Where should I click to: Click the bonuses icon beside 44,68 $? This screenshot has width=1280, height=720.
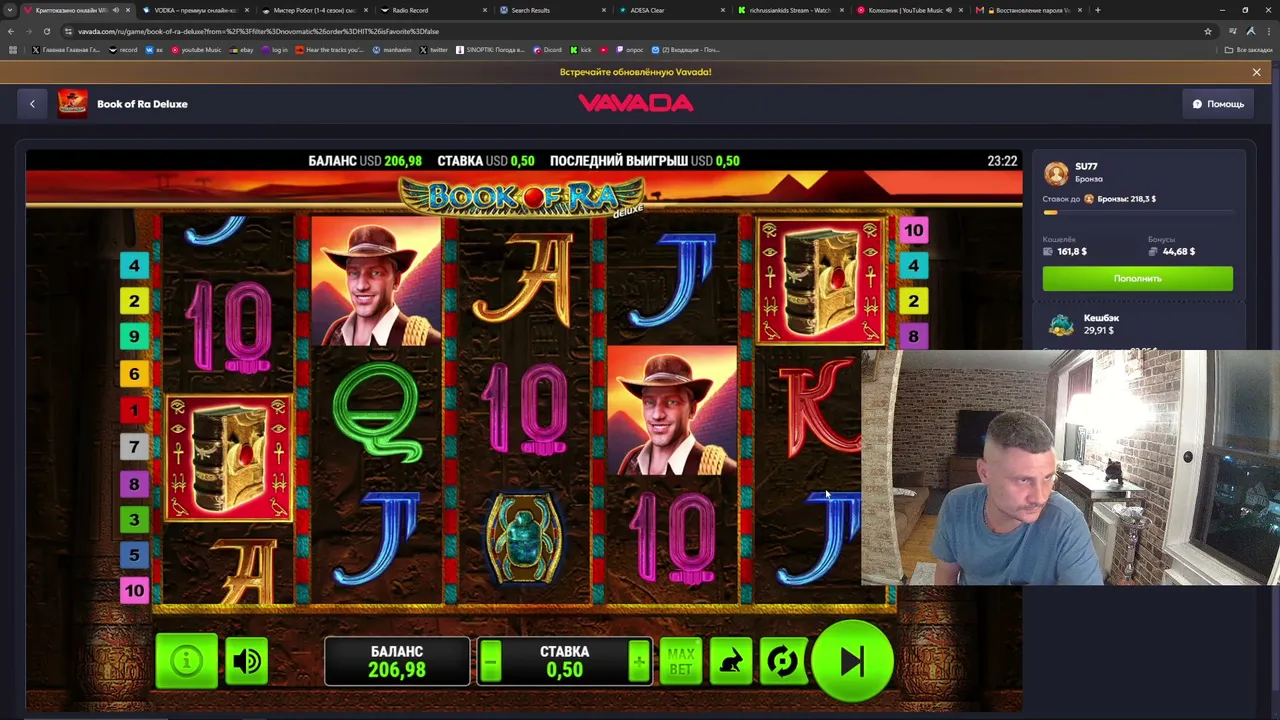tap(1153, 251)
